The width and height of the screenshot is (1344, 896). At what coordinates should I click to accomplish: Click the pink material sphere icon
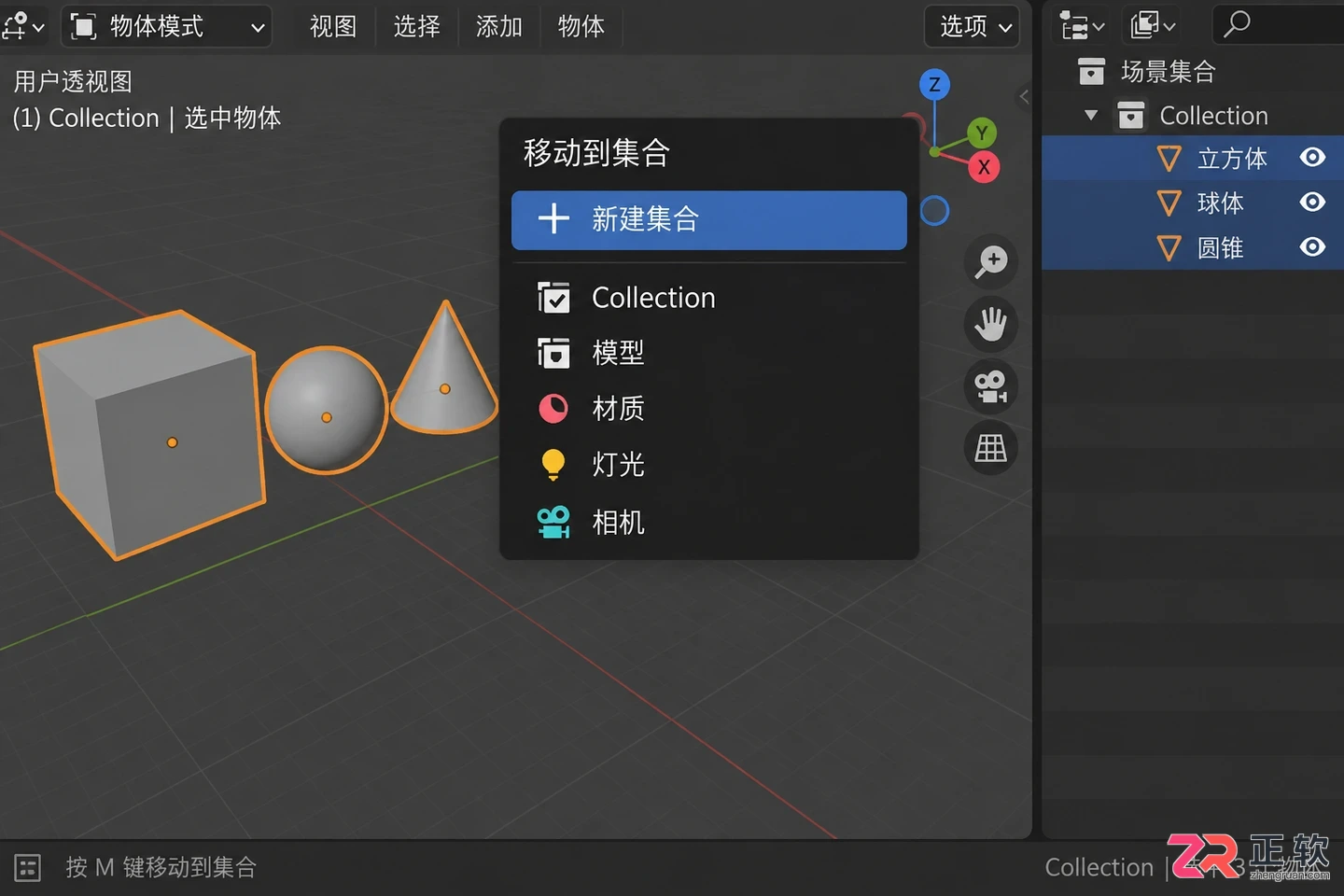[553, 409]
